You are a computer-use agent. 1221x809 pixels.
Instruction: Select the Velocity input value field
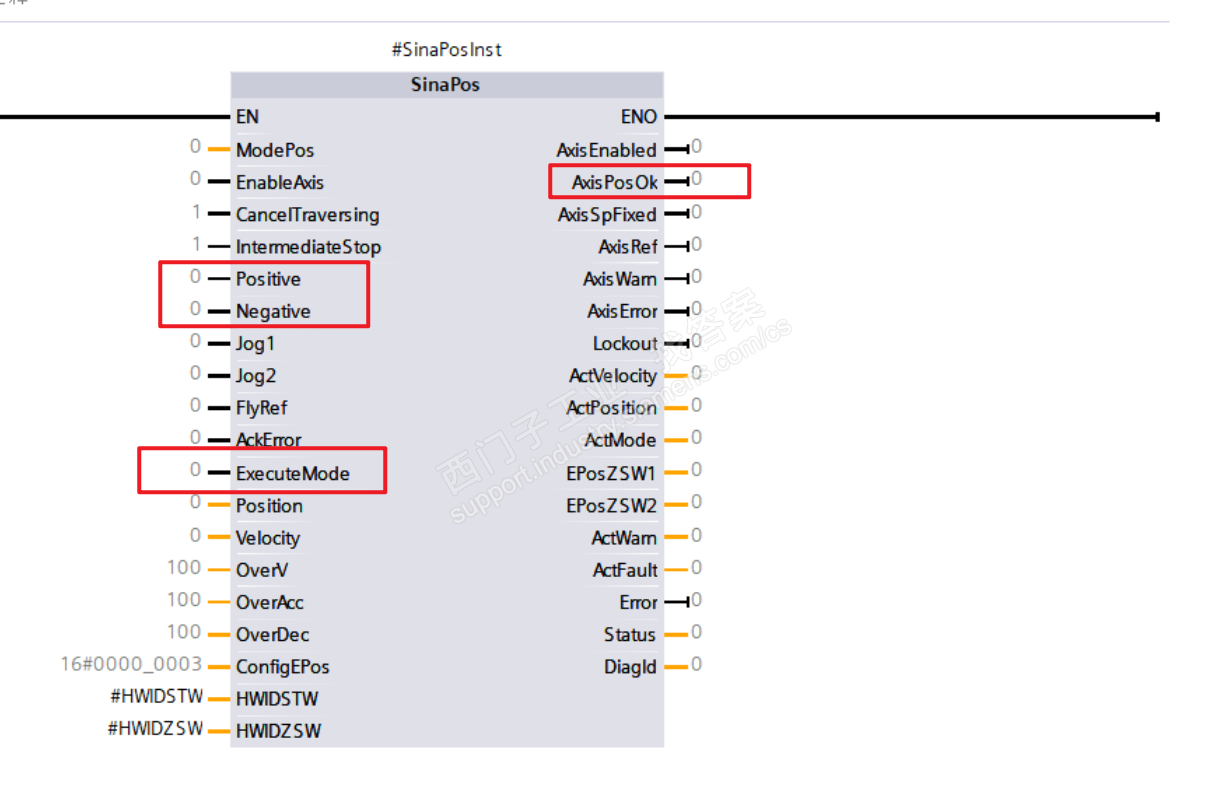[x=195, y=536]
